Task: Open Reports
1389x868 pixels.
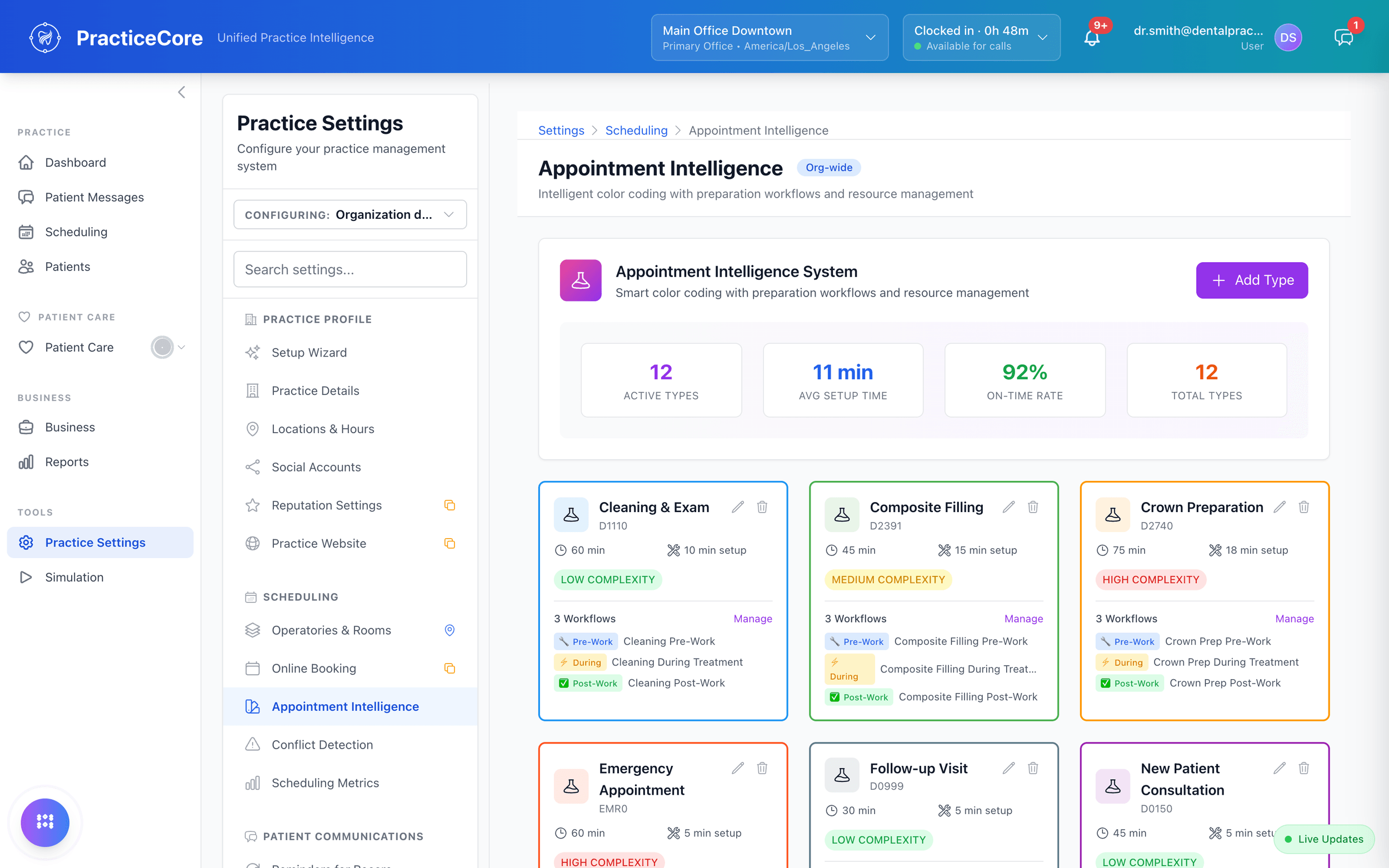Action: pos(101,462)
